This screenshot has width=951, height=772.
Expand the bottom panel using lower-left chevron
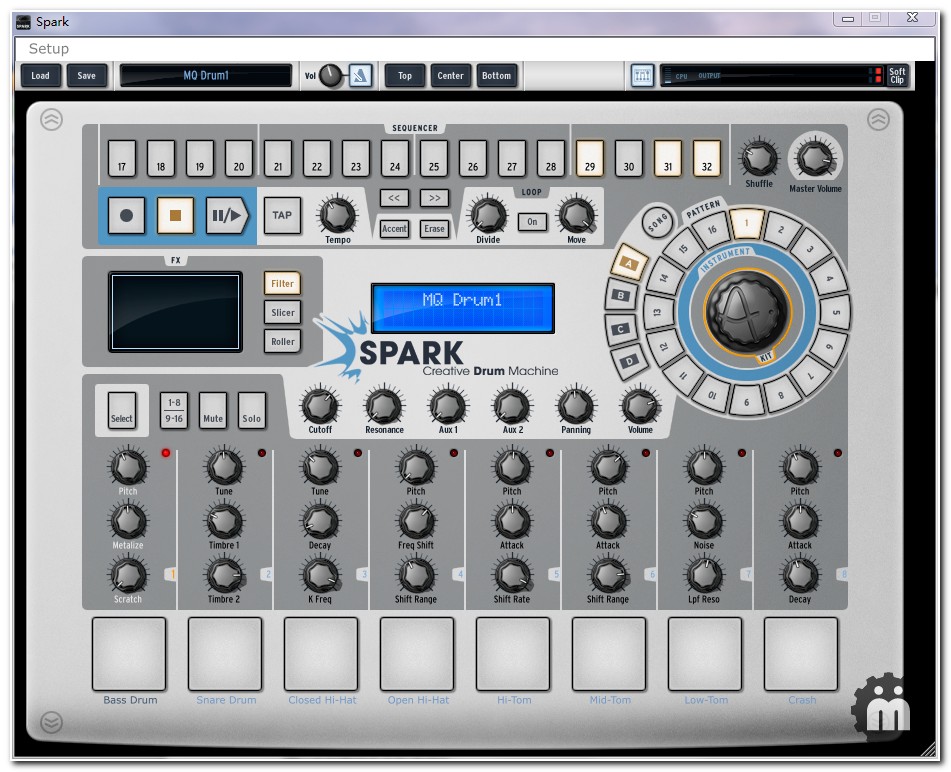pos(52,722)
